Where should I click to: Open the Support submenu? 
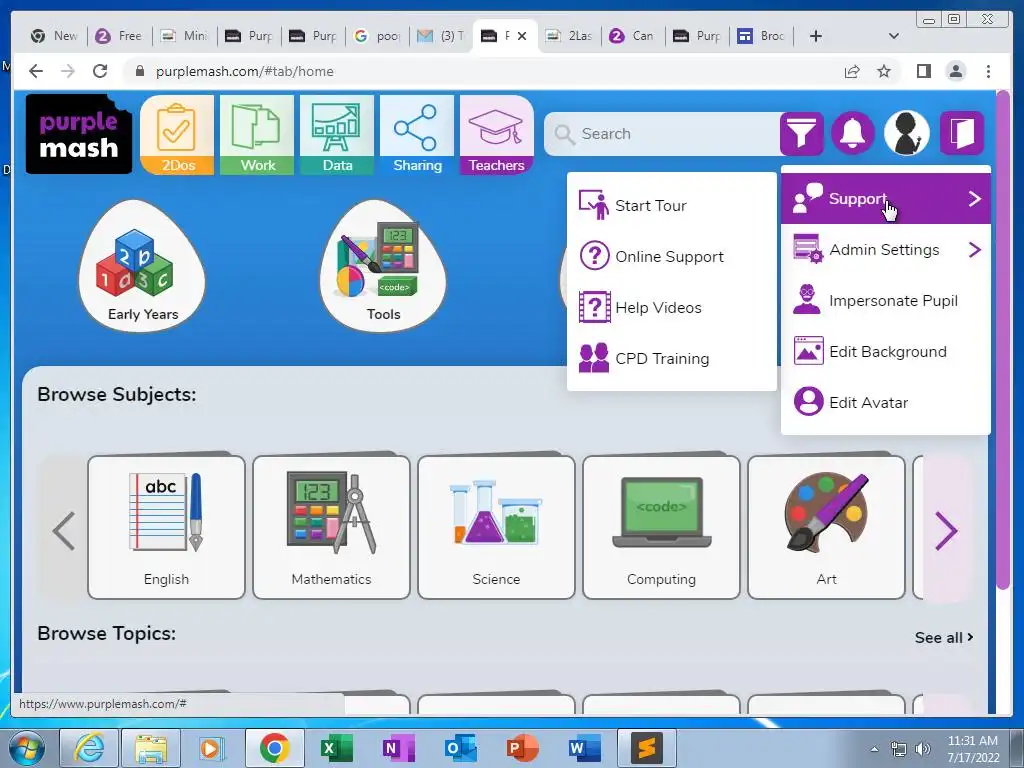tap(886, 199)
